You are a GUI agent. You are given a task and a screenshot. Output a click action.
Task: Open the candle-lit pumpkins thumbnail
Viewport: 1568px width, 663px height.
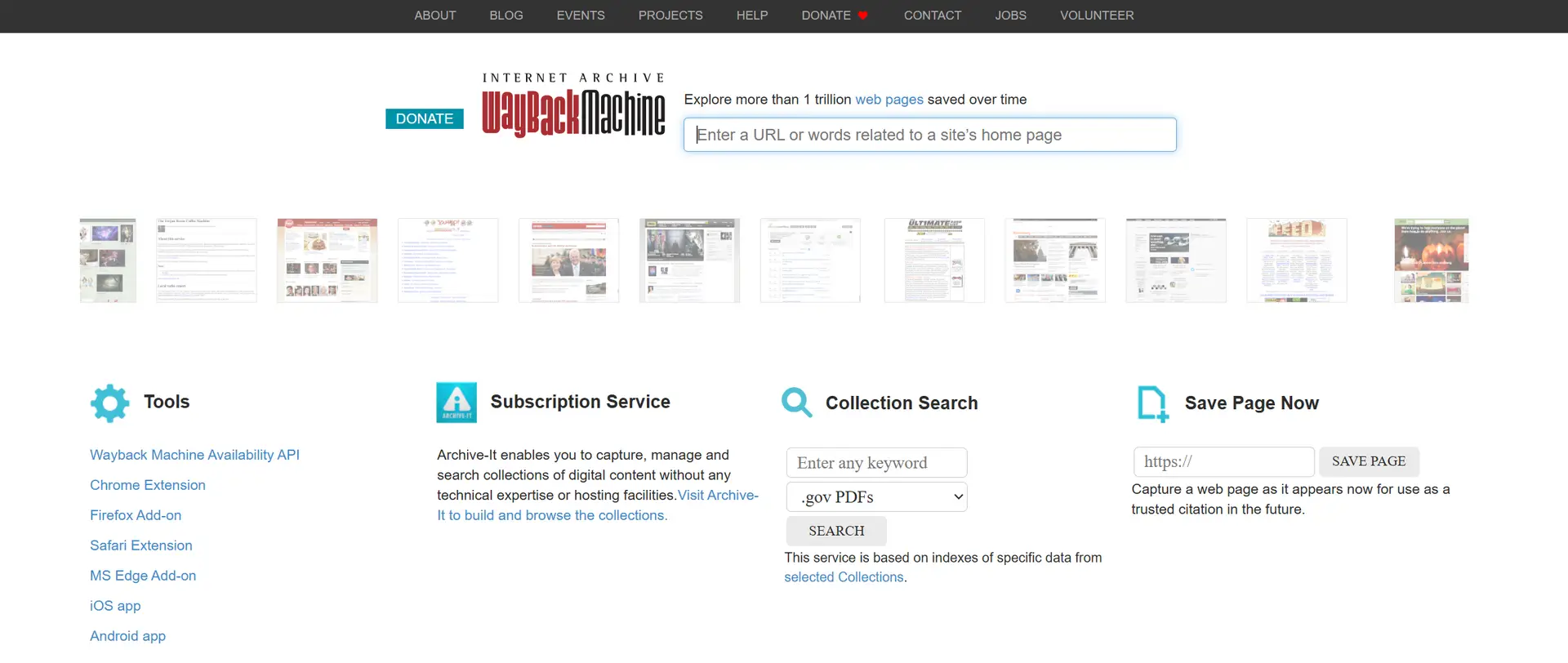click(x=1431, y=260)
